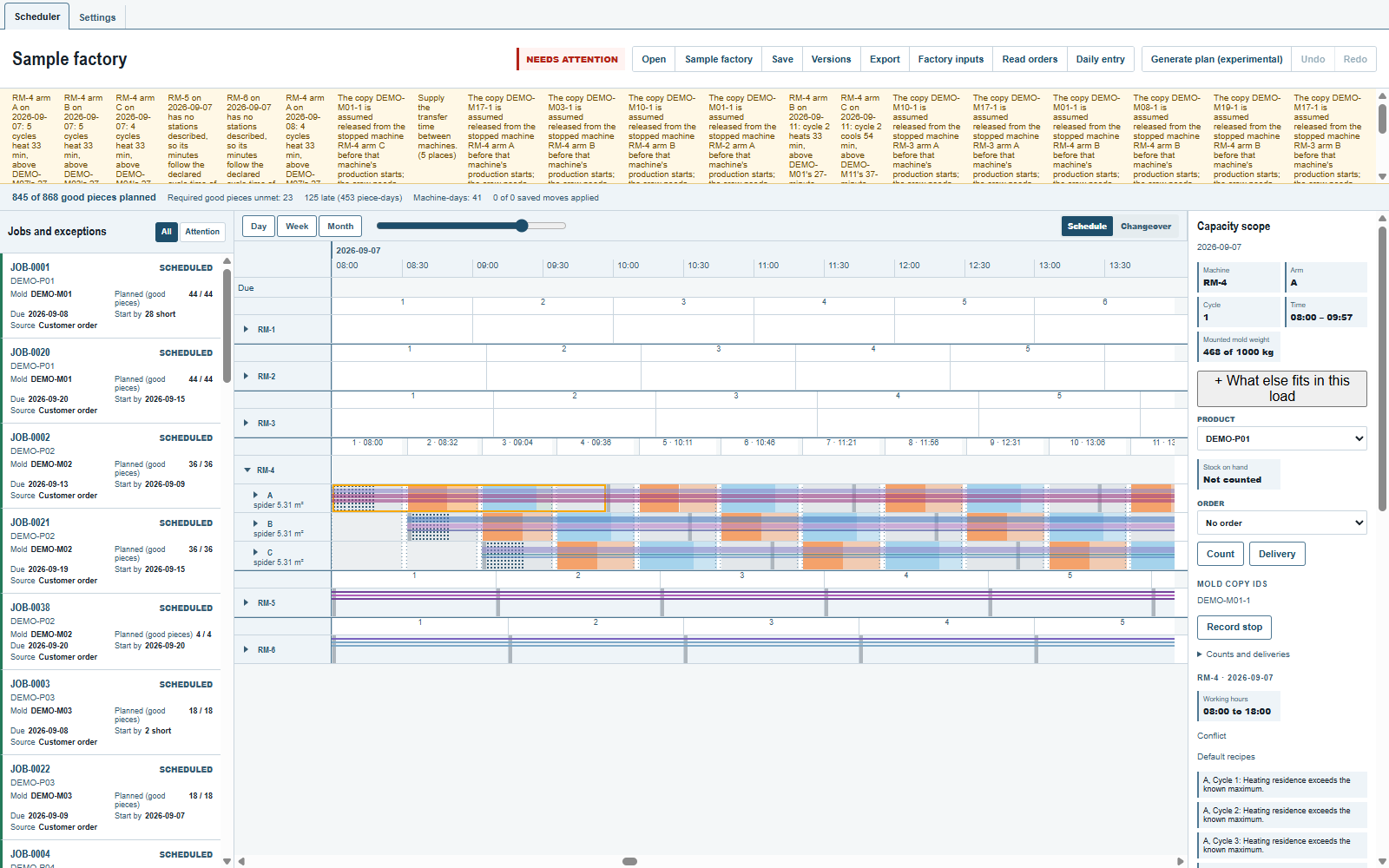
Task: Expand Counts and deliveries section
Action: pyautogui.click(x=1243, y=654)
